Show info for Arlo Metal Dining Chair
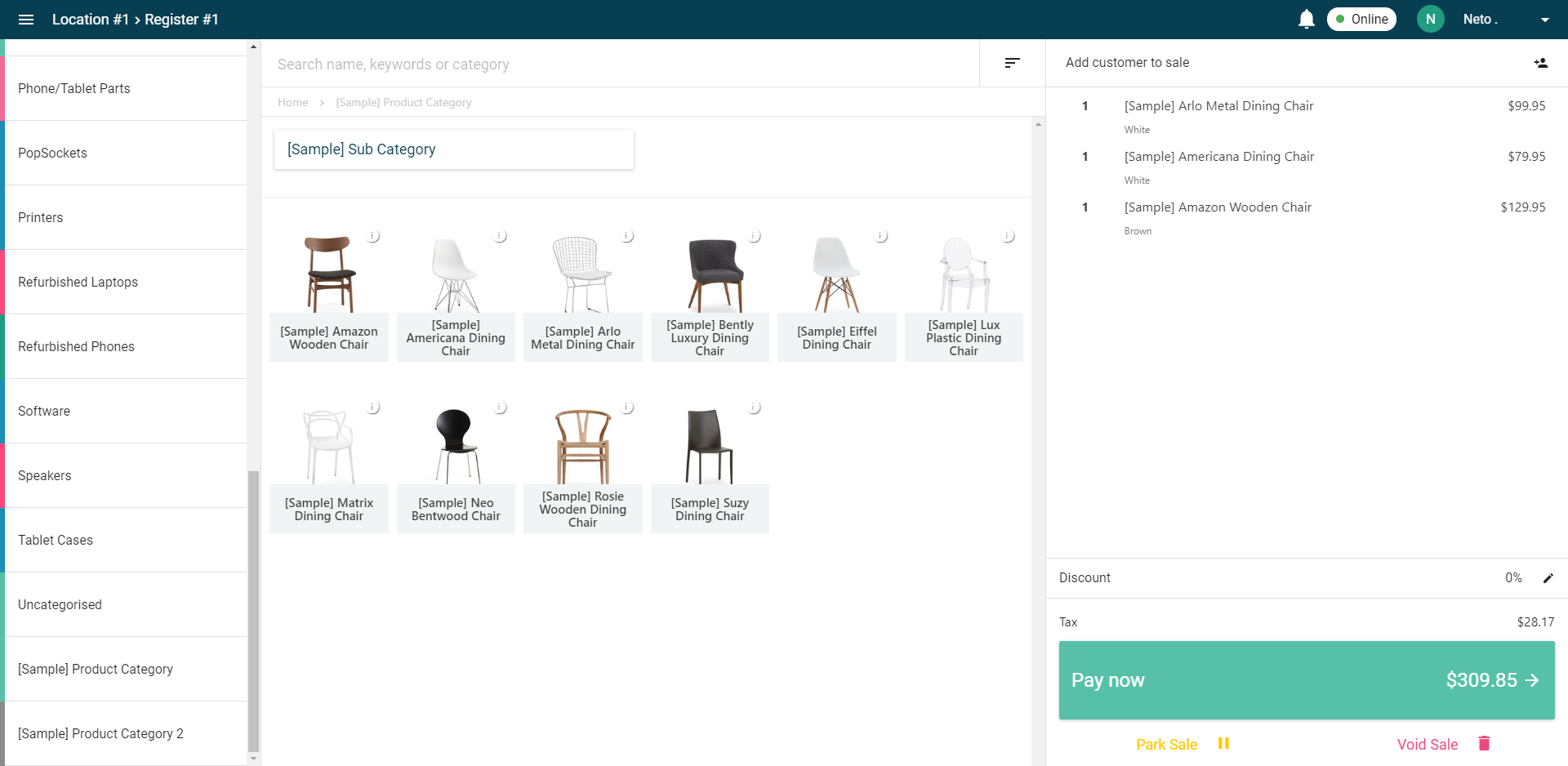The height and width of the screenshot is (766, 1568). click(x=627, y=236)
